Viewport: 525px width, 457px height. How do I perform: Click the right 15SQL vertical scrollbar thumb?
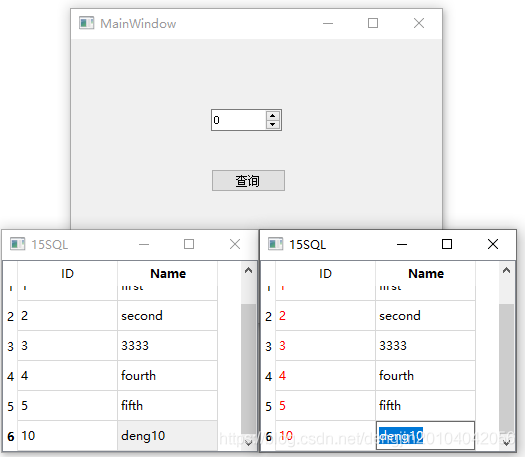(x=506, y=368)
